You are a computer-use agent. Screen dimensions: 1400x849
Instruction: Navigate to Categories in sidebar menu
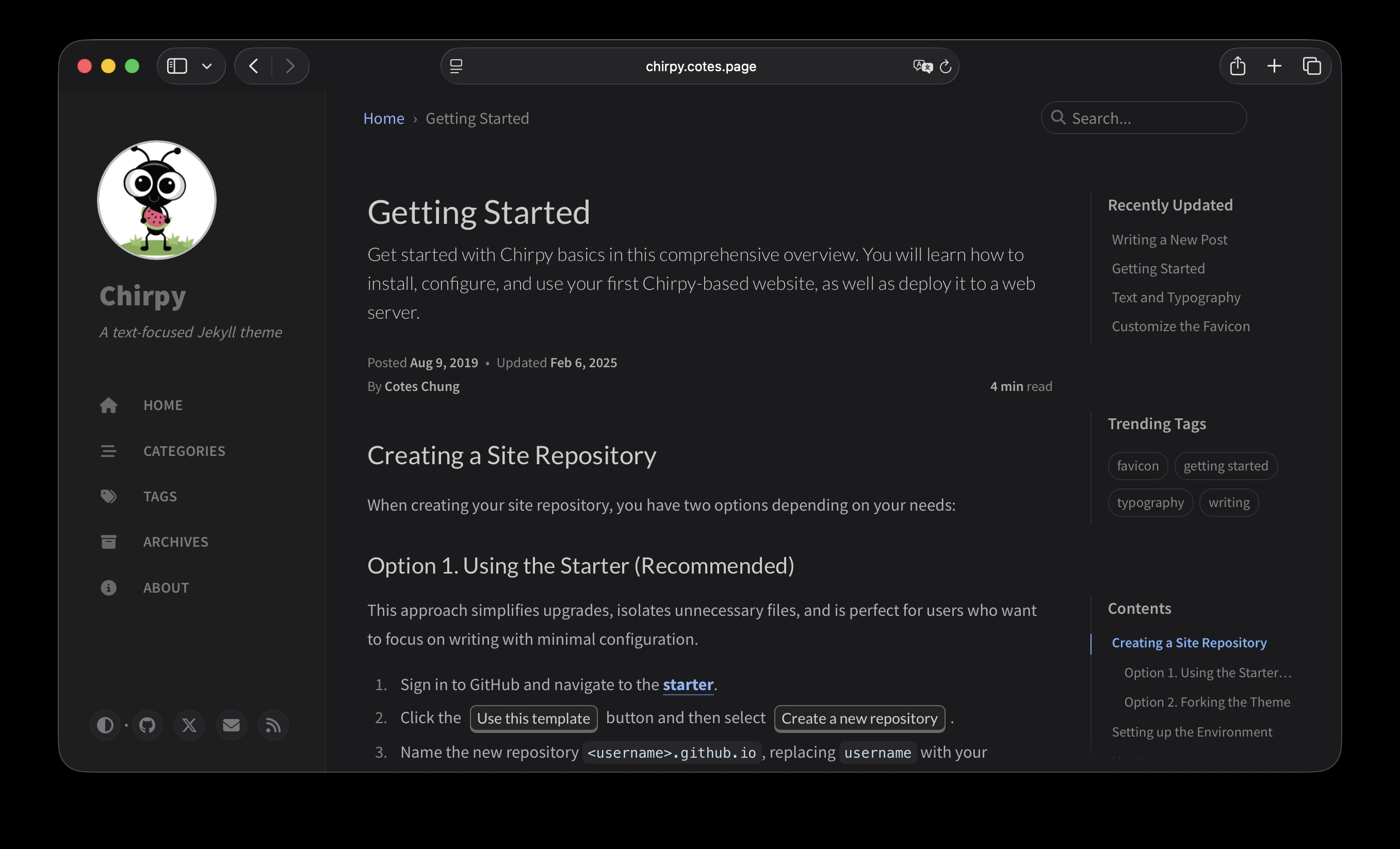coord(184,451)
